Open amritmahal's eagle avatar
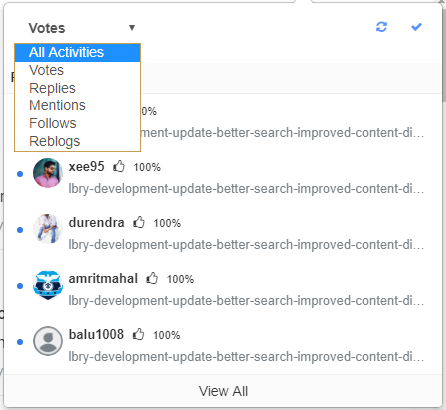446x410 pixels. pyautogui.click(x=48, y=285)
